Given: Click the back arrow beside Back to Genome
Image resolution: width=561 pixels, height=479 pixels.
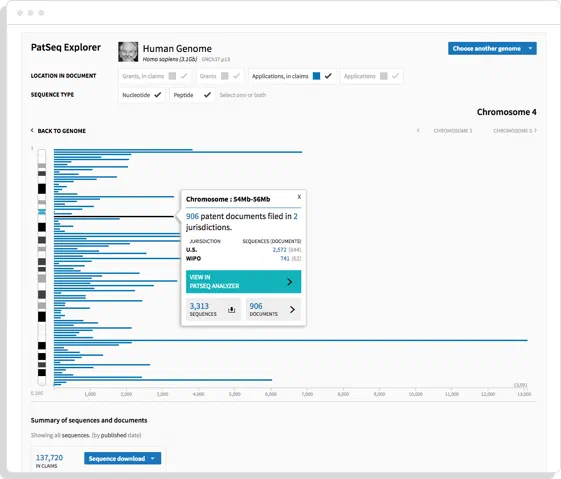Looking at the screenshot, I should (32, 130).
